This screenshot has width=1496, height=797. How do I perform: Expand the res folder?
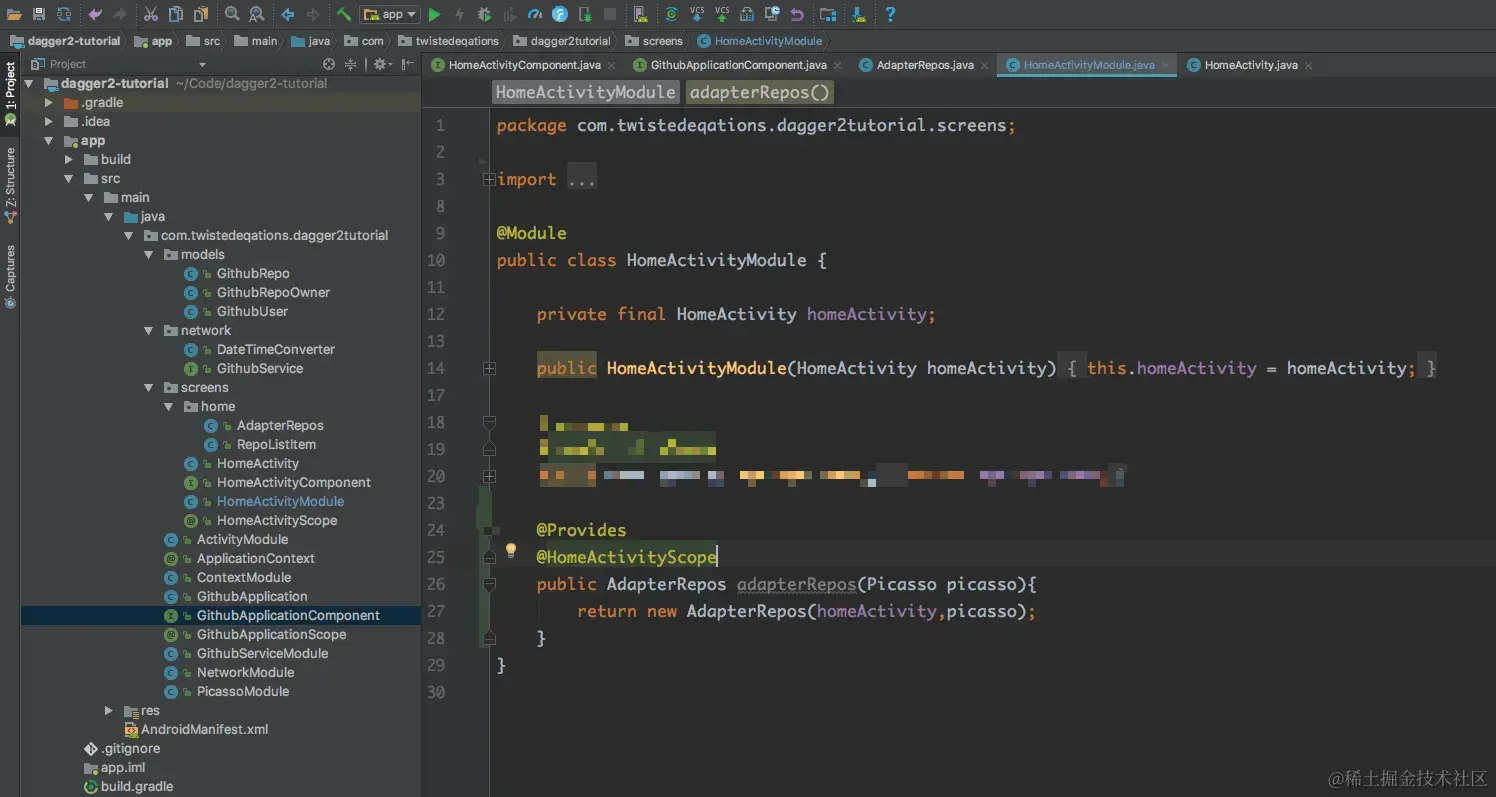pos(109,711)
